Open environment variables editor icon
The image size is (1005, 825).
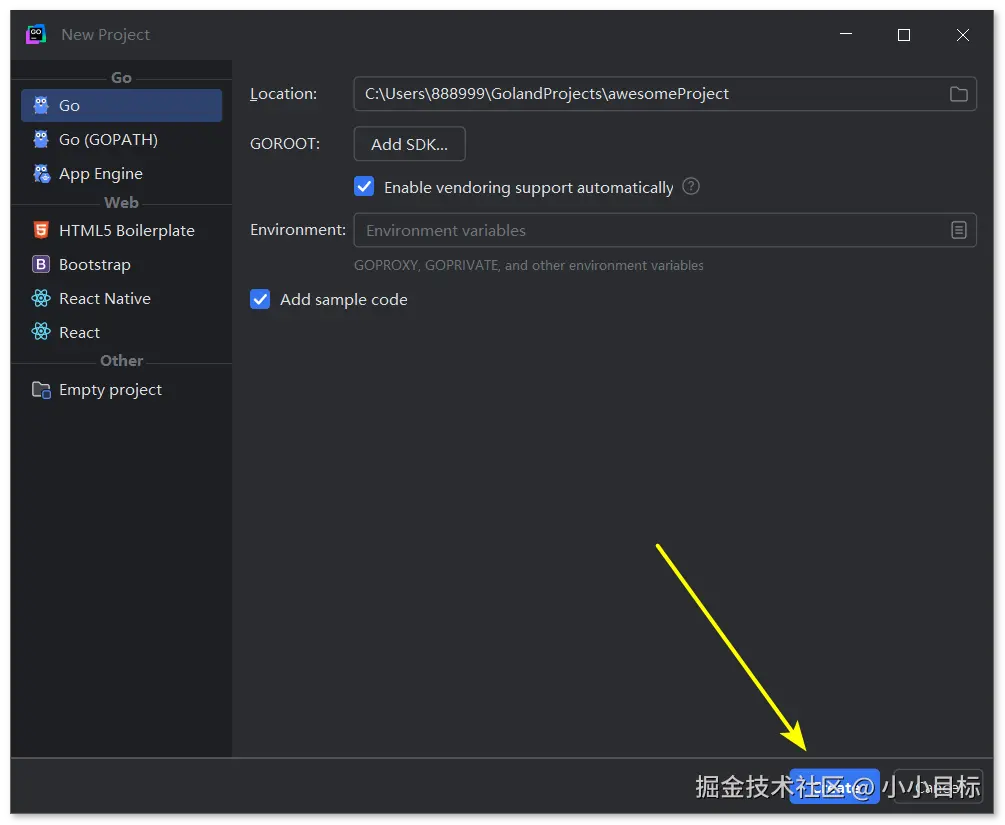pyautogui.click(x=958, y=230)
